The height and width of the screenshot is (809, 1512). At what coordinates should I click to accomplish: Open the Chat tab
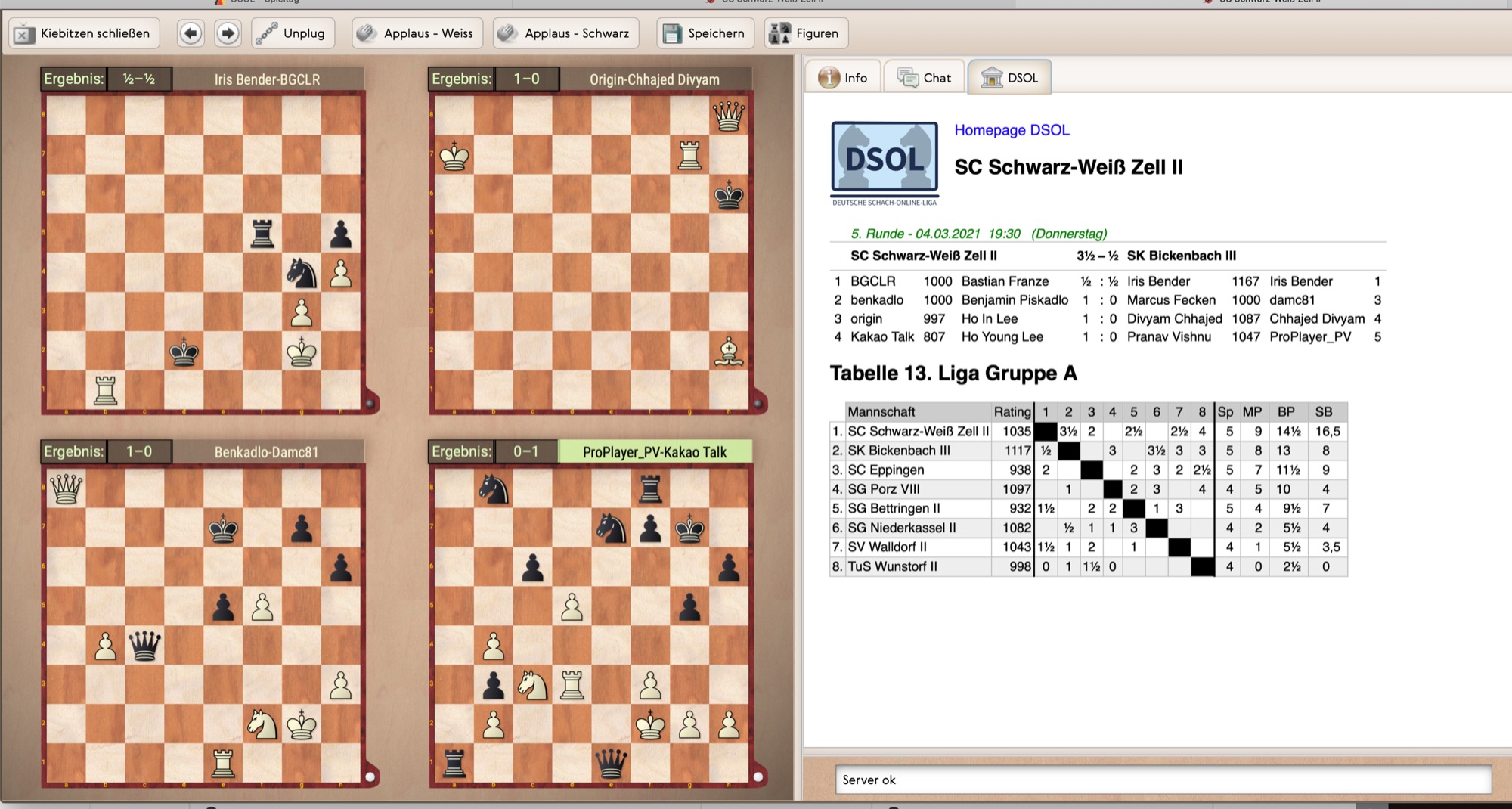(x=925, y=78)
